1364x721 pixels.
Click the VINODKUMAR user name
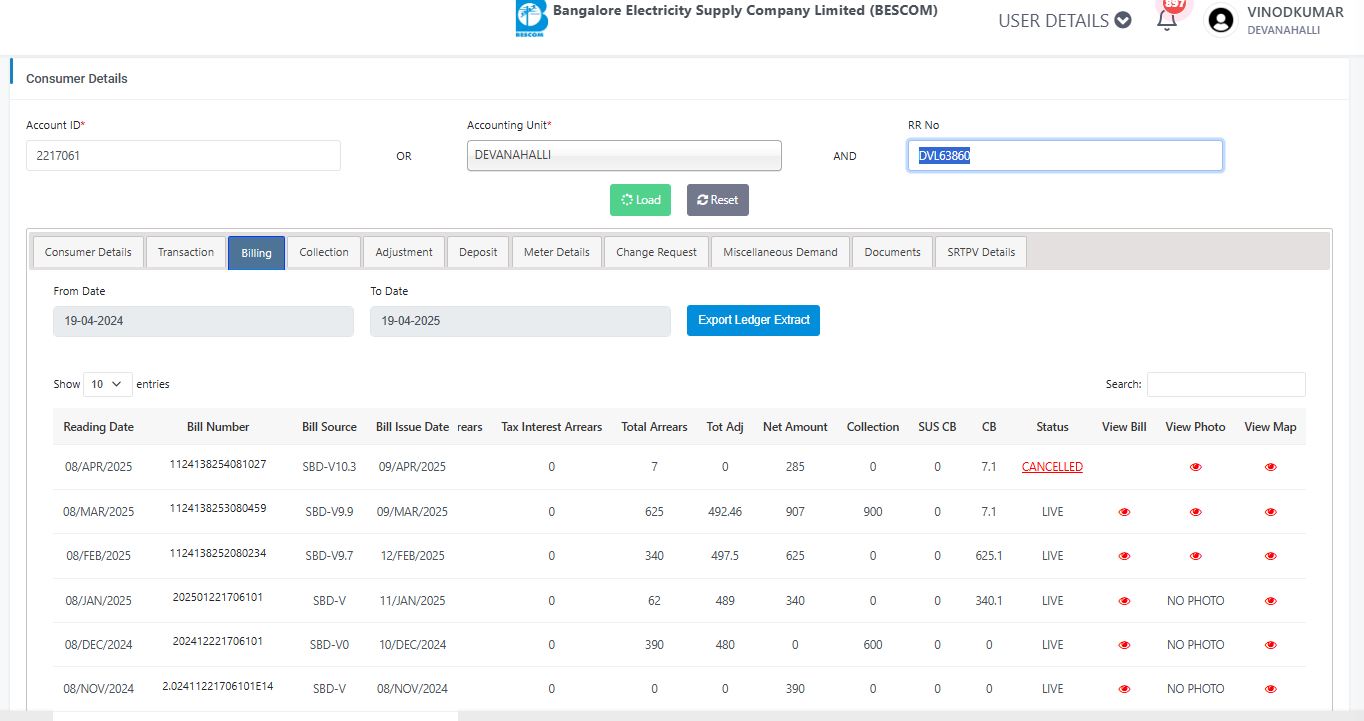(1295, 12)
